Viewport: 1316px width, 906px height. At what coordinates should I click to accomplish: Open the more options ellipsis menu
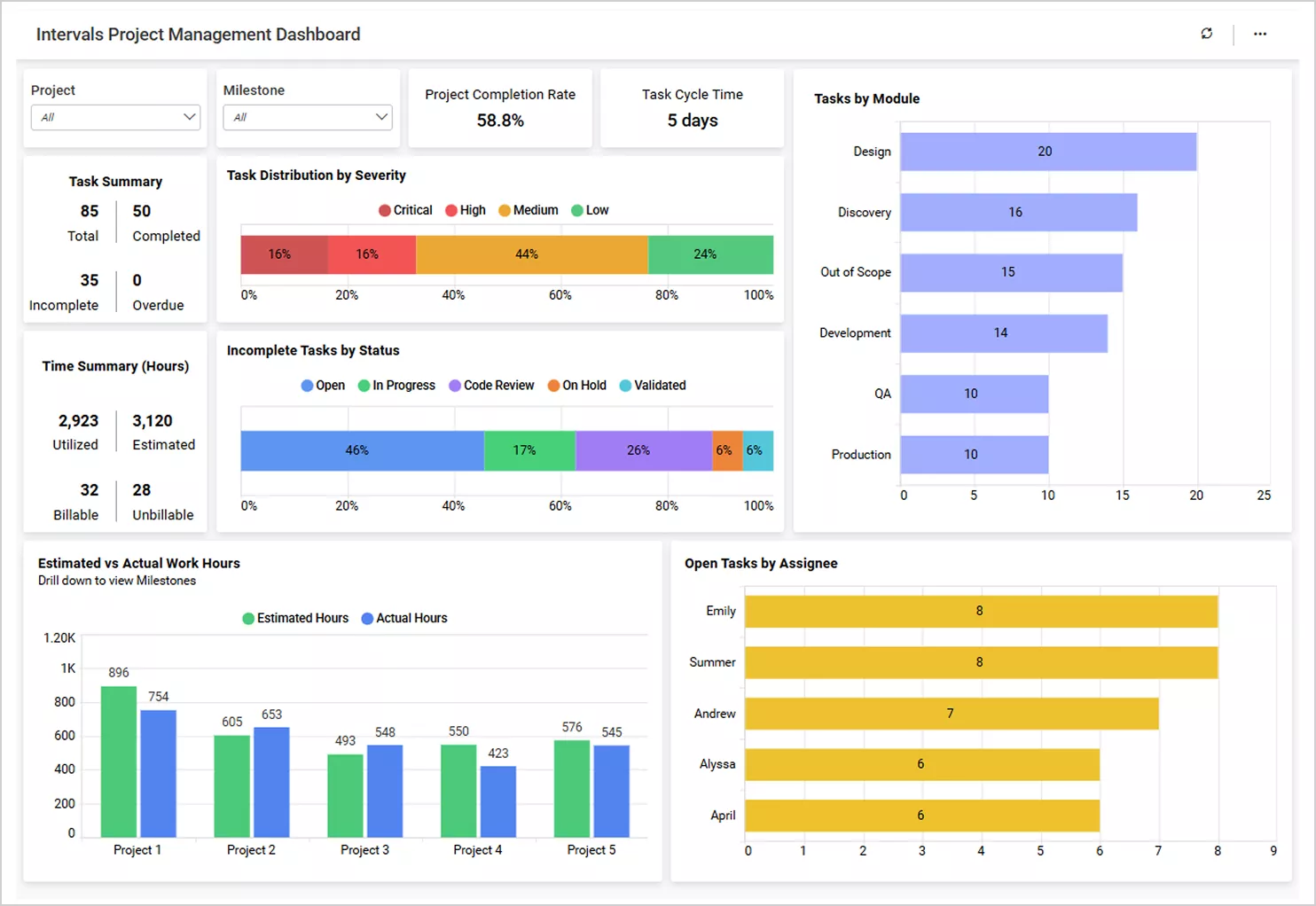1260,34
